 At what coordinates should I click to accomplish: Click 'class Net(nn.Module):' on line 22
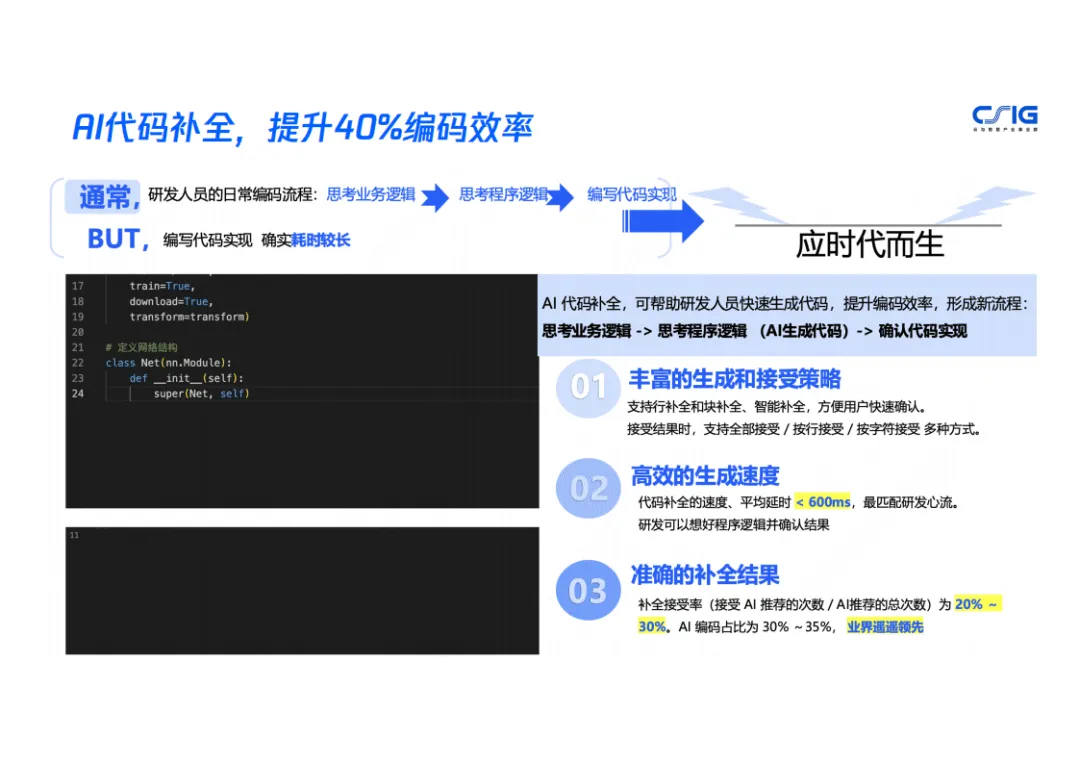[169, 363]
